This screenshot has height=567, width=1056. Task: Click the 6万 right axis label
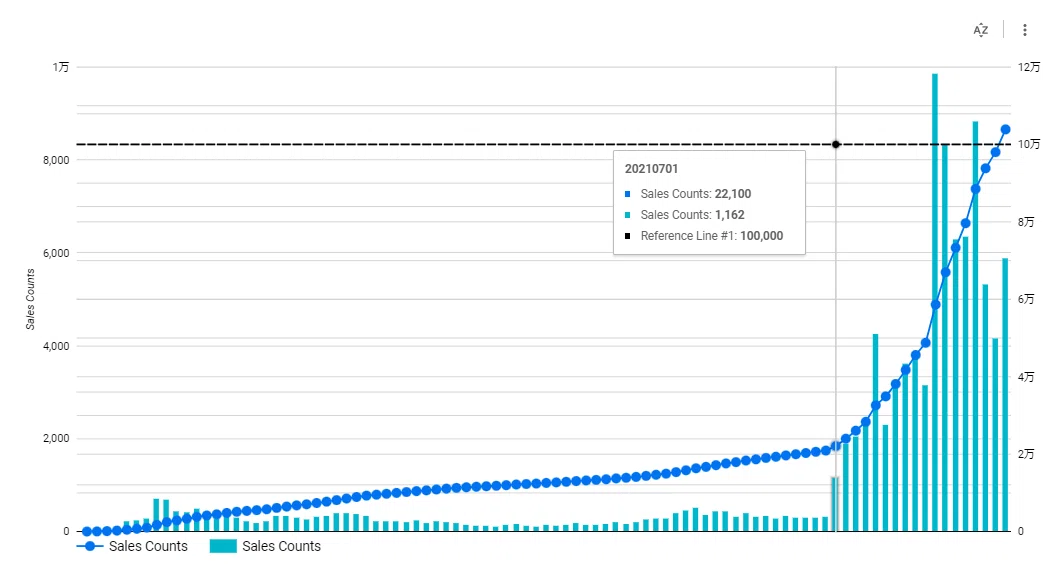coord(1026,299)
